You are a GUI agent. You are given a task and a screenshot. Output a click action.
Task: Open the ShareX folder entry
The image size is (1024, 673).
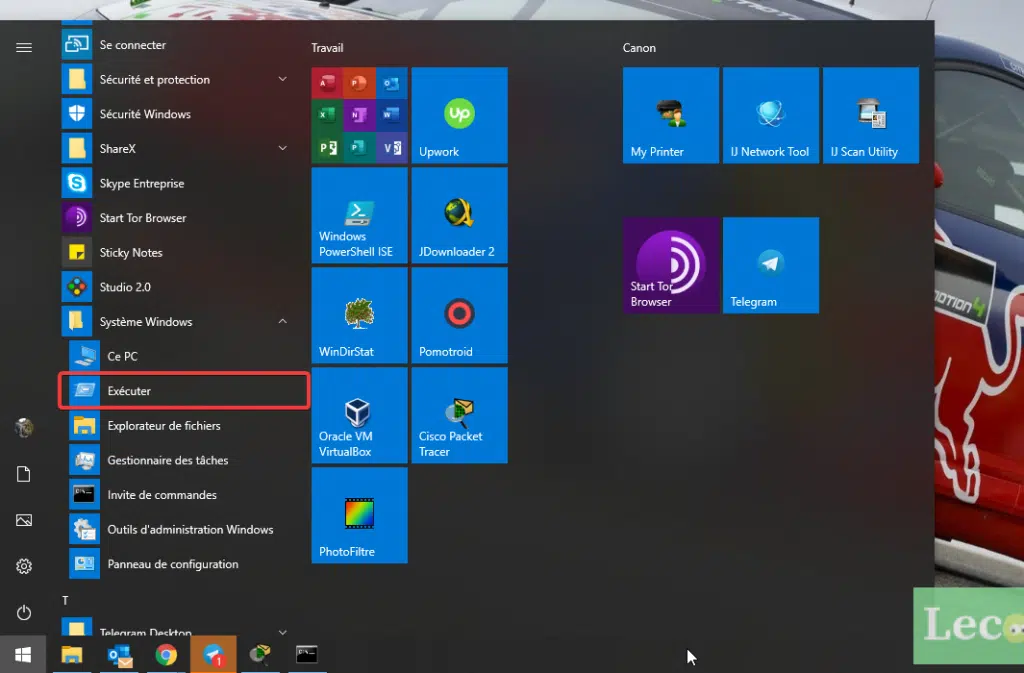tap(178, 149)
